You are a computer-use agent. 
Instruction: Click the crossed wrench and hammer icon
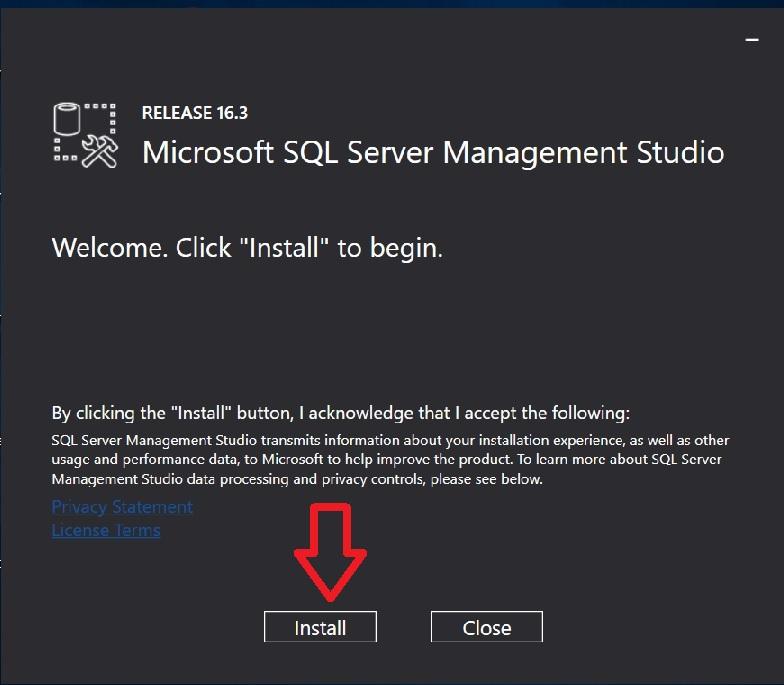coord(100,151)
